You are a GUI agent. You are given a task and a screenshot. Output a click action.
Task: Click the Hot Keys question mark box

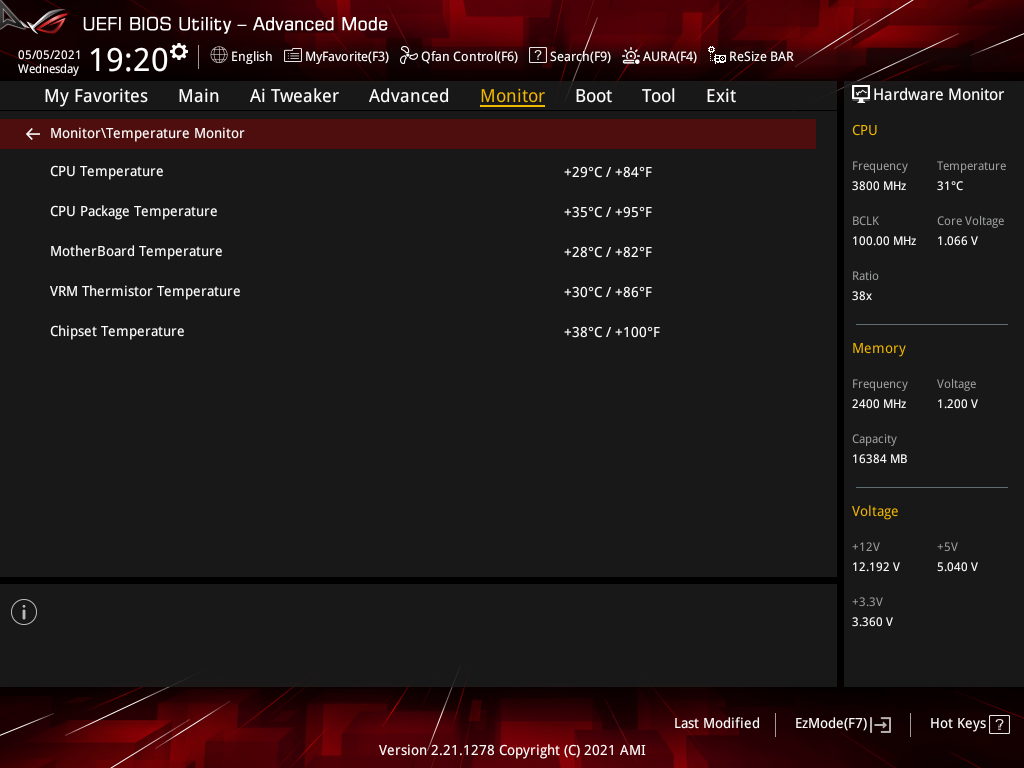pos(999,724)
